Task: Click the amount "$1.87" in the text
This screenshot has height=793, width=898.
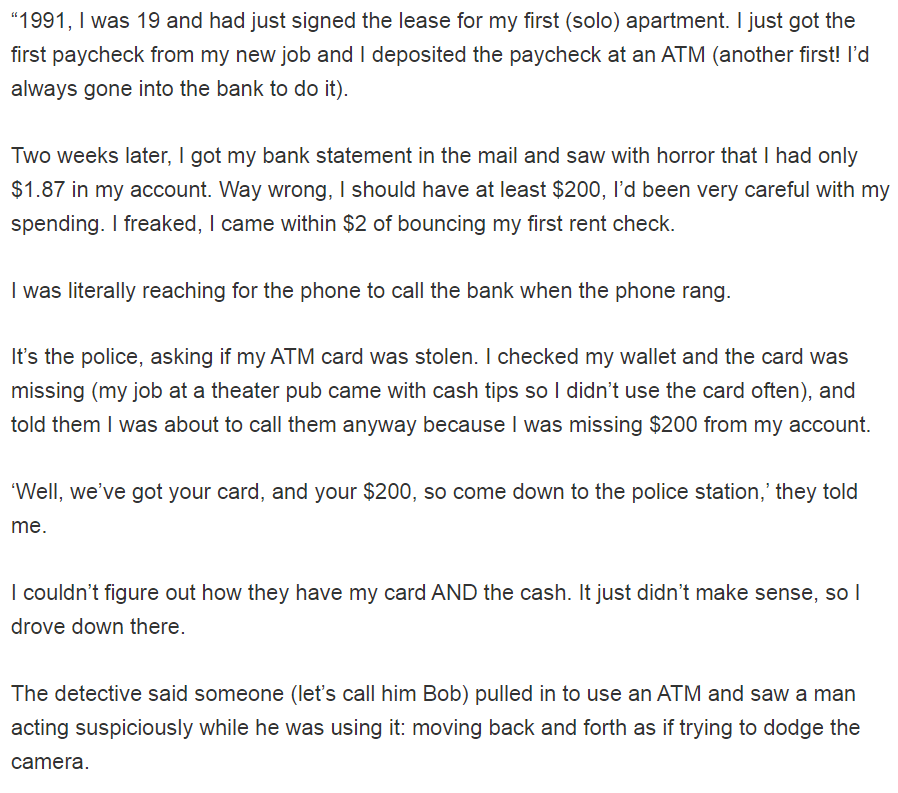Action: click(x=38, y=190)
